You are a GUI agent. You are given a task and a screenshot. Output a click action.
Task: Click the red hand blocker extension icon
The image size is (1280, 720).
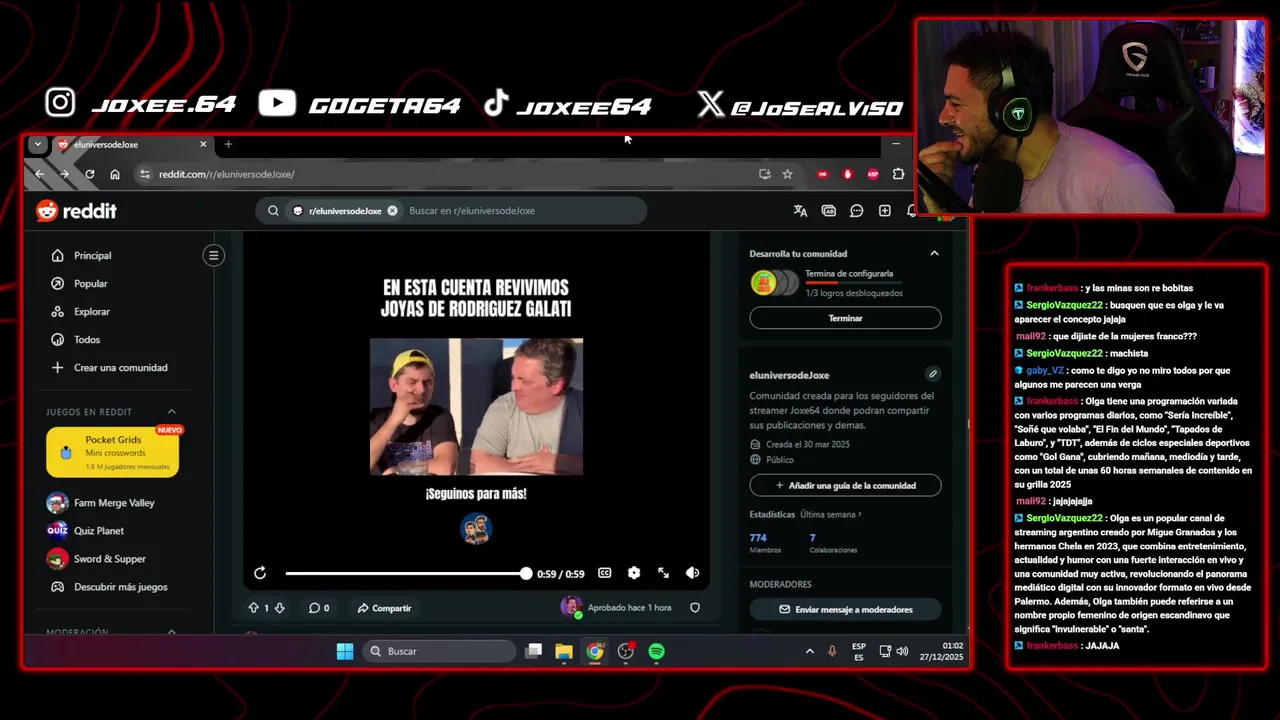(x=848, y=174)
